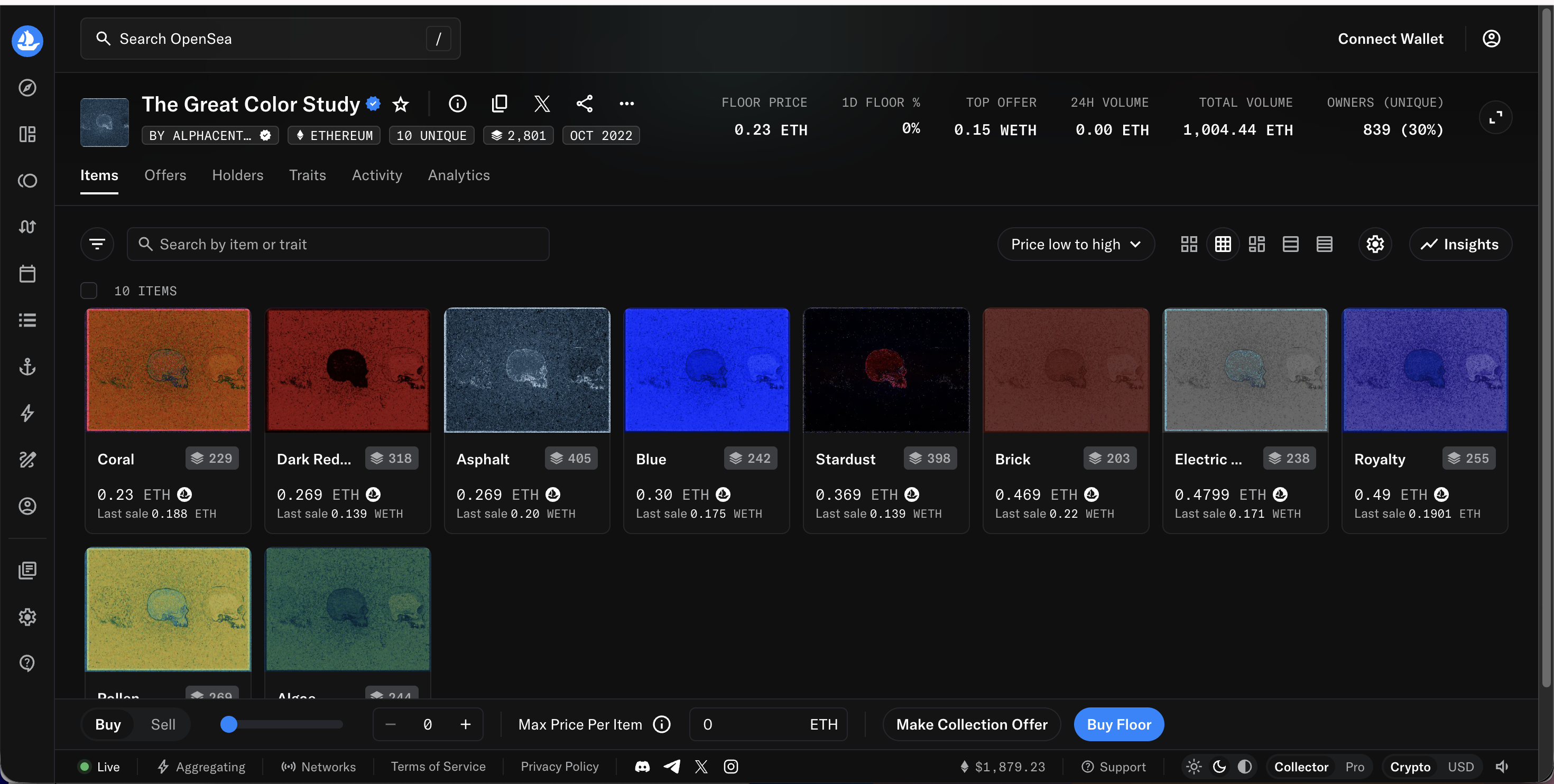Image resolution: width=1554 pixels, height=784 pixels.
Task: Select the Pro mode option
Action: click(1354, 767)
